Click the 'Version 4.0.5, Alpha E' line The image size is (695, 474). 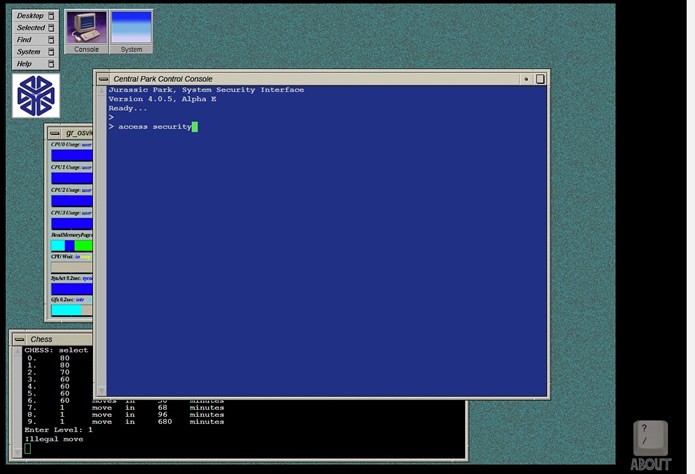(x=162, y=99)
